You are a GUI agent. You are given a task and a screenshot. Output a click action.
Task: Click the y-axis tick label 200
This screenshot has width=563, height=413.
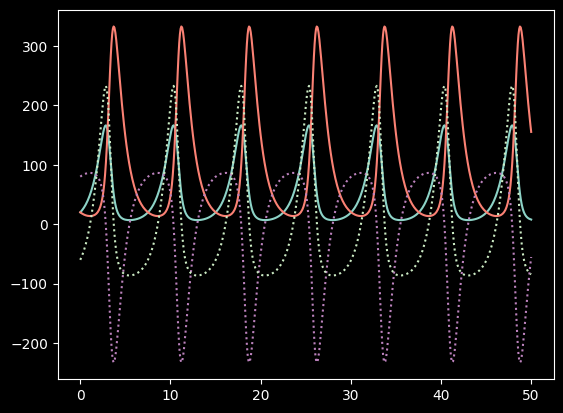[35, 106]
